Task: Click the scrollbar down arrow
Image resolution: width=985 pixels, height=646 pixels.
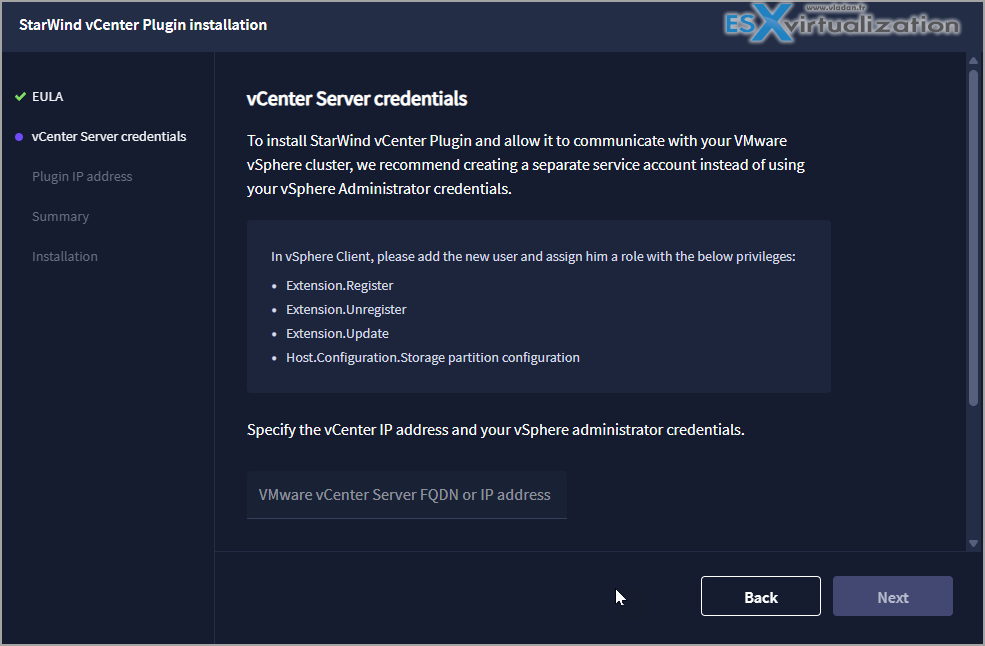Action: coord(973,544)
